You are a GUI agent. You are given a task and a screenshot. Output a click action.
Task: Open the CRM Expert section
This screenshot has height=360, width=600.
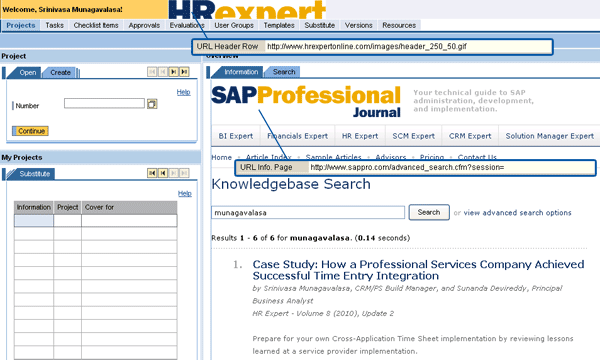coord(470,136)
